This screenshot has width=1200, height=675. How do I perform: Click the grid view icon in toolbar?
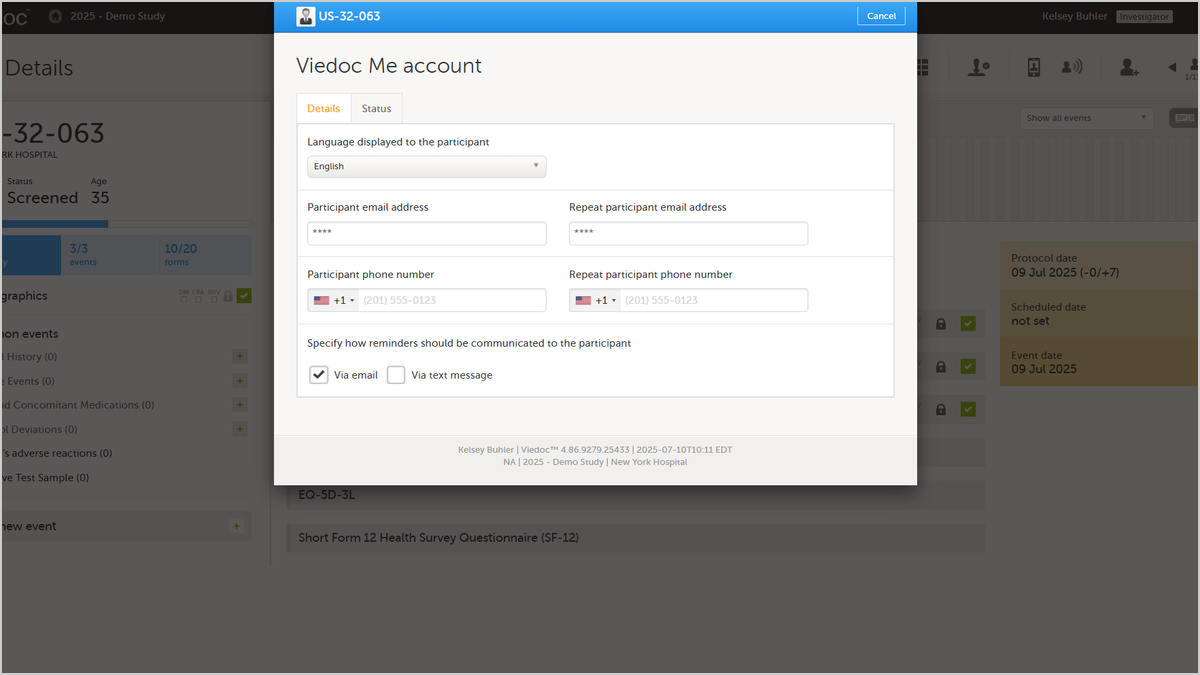point(922,67)
